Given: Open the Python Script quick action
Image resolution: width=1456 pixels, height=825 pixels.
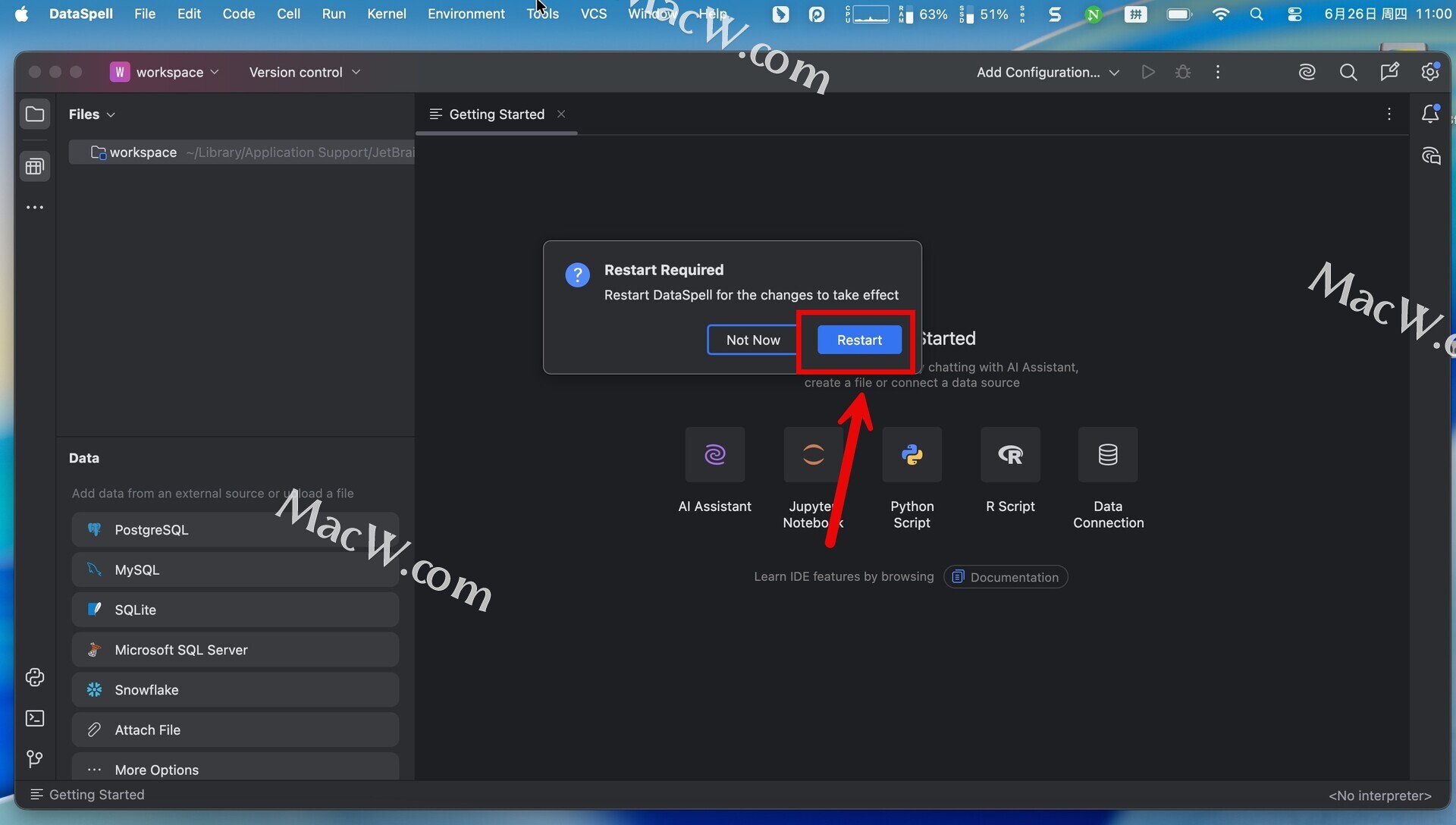Looking at the screenshot, I should tap(912, 455).
